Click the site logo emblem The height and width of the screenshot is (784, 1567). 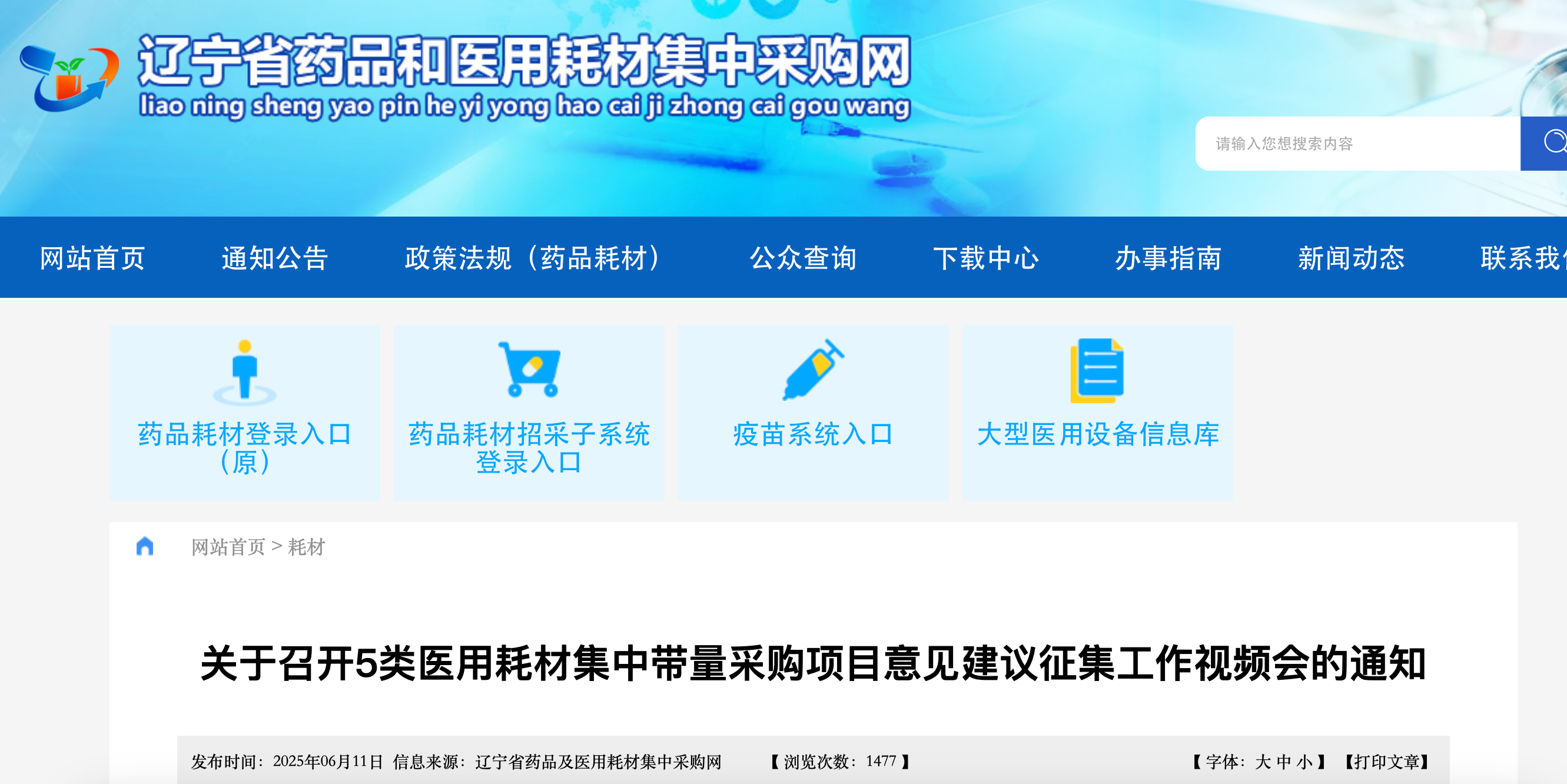[69, 78]
